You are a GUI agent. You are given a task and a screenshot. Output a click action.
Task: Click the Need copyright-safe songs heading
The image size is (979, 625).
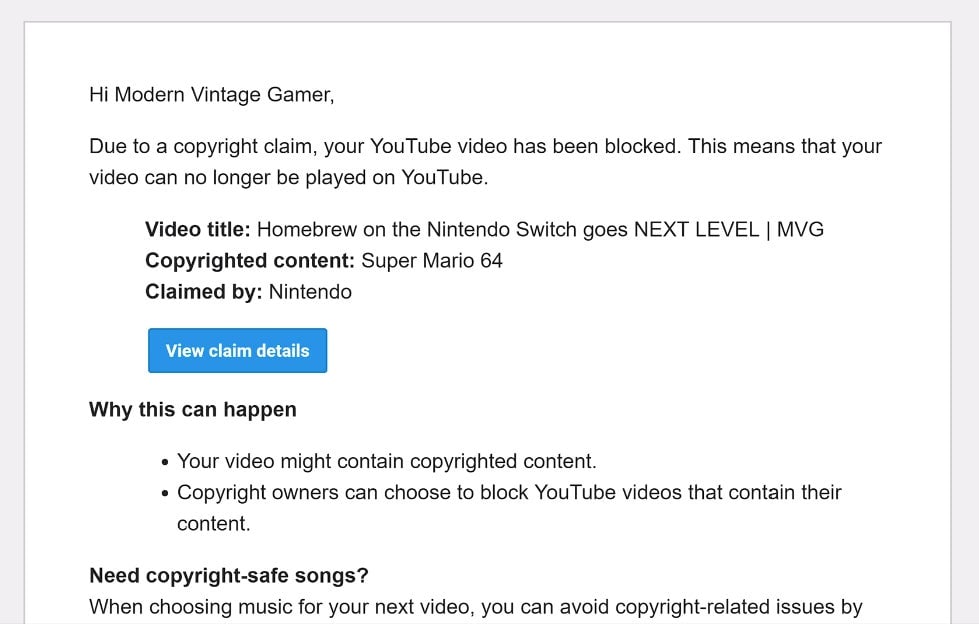coord(229,575)
